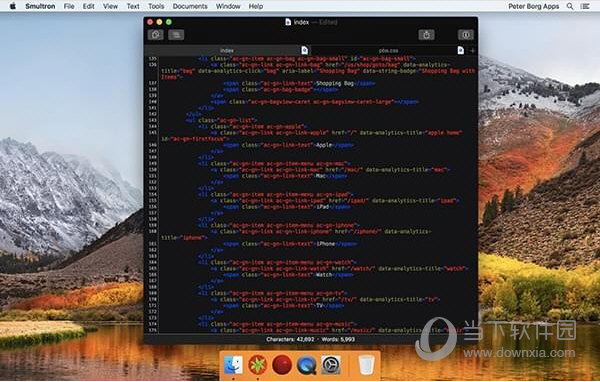Click the 'Mac' span text in code
The height and width of the screenshot is (382, 600).
pos(320,176)
